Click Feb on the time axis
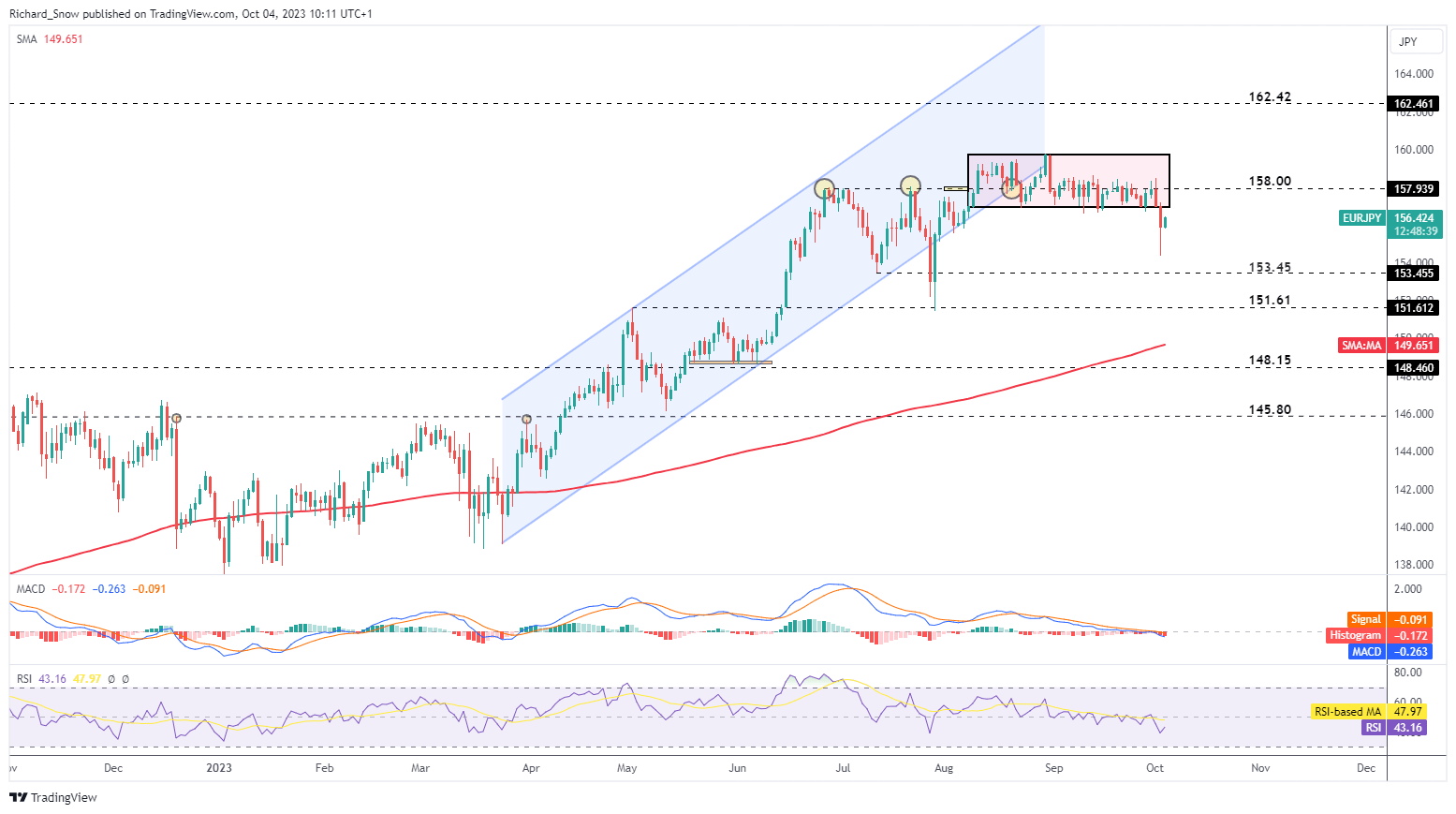 coord(324,768)
